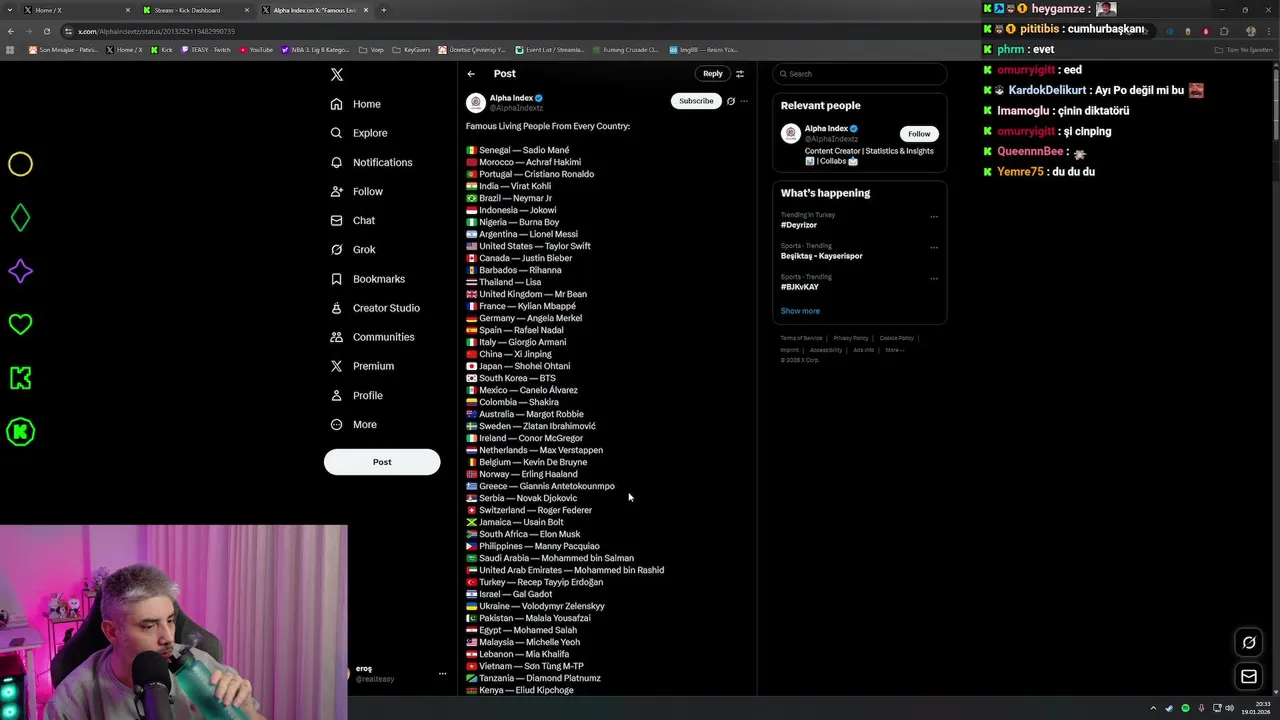Click the Communities people icon
Image resolution: width=1280 pixels, height=720 pixels.
[x=336, y=337]
